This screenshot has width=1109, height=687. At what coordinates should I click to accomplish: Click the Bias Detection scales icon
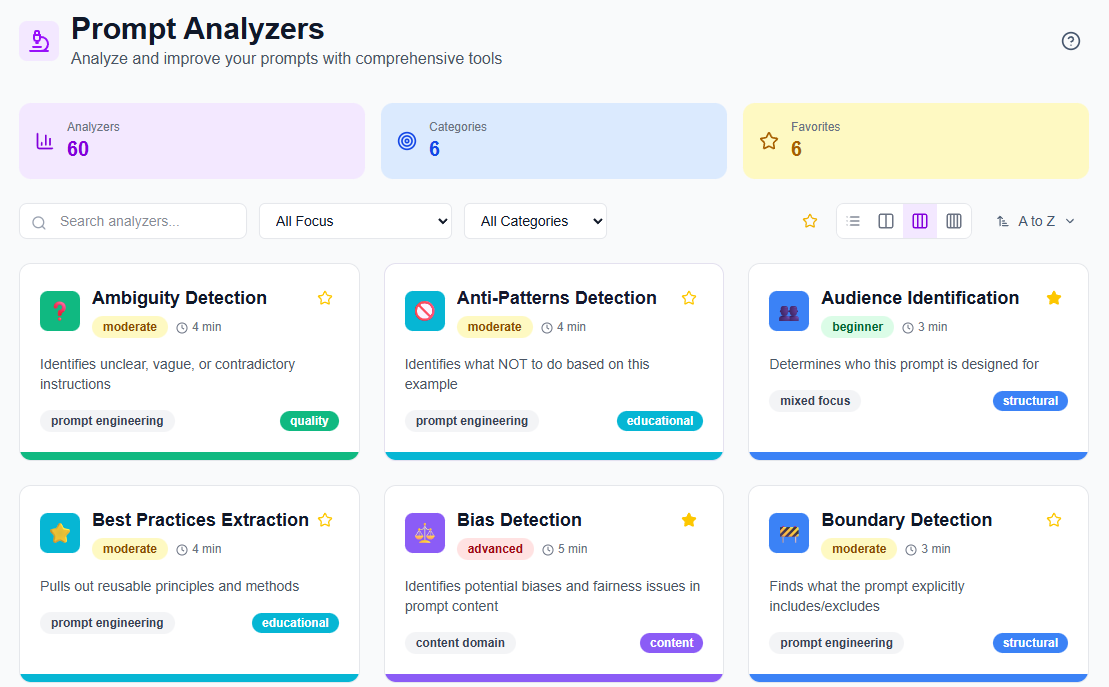point(424,533)
